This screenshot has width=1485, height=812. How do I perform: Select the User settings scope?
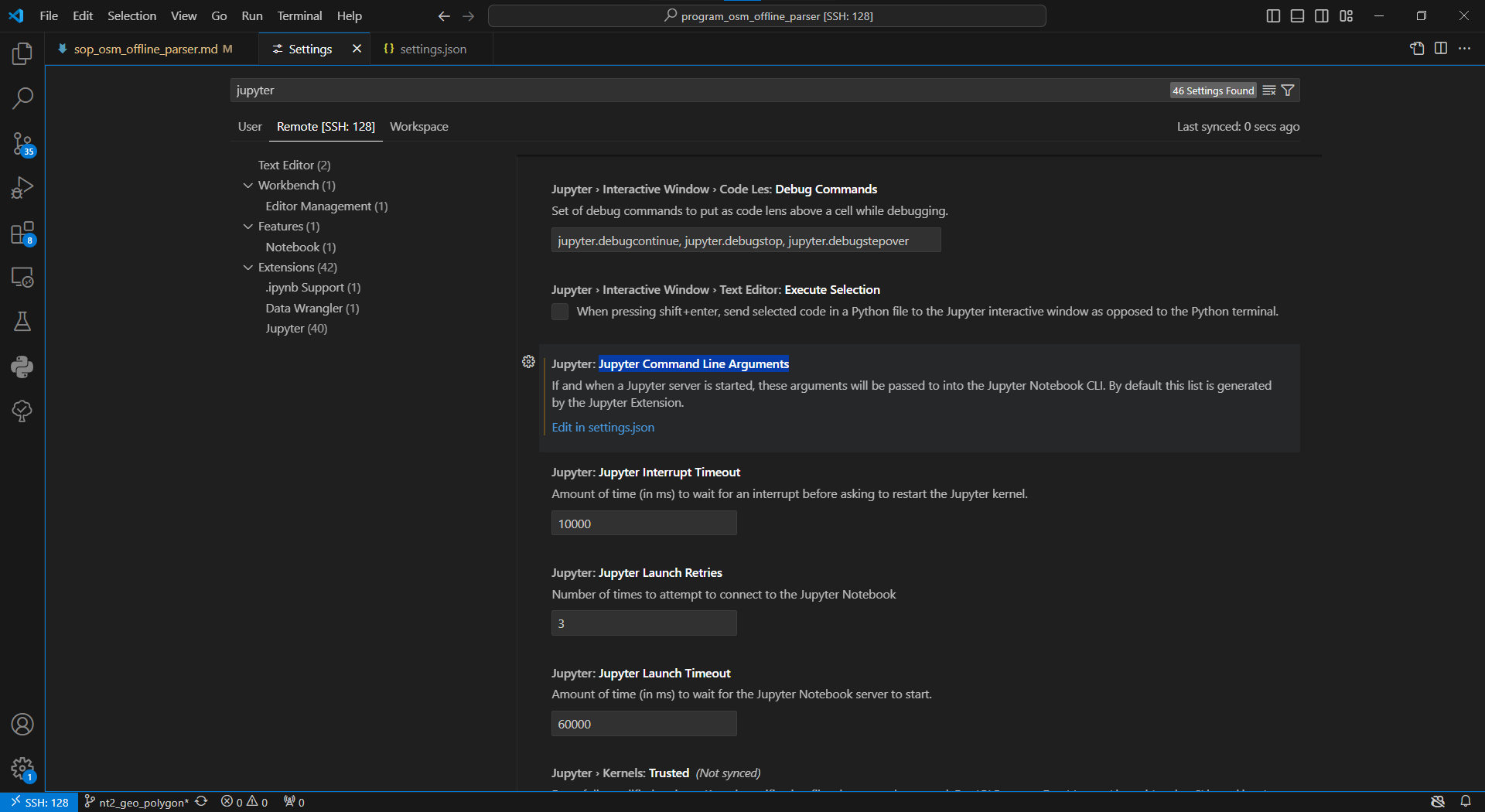coord(250,127)
